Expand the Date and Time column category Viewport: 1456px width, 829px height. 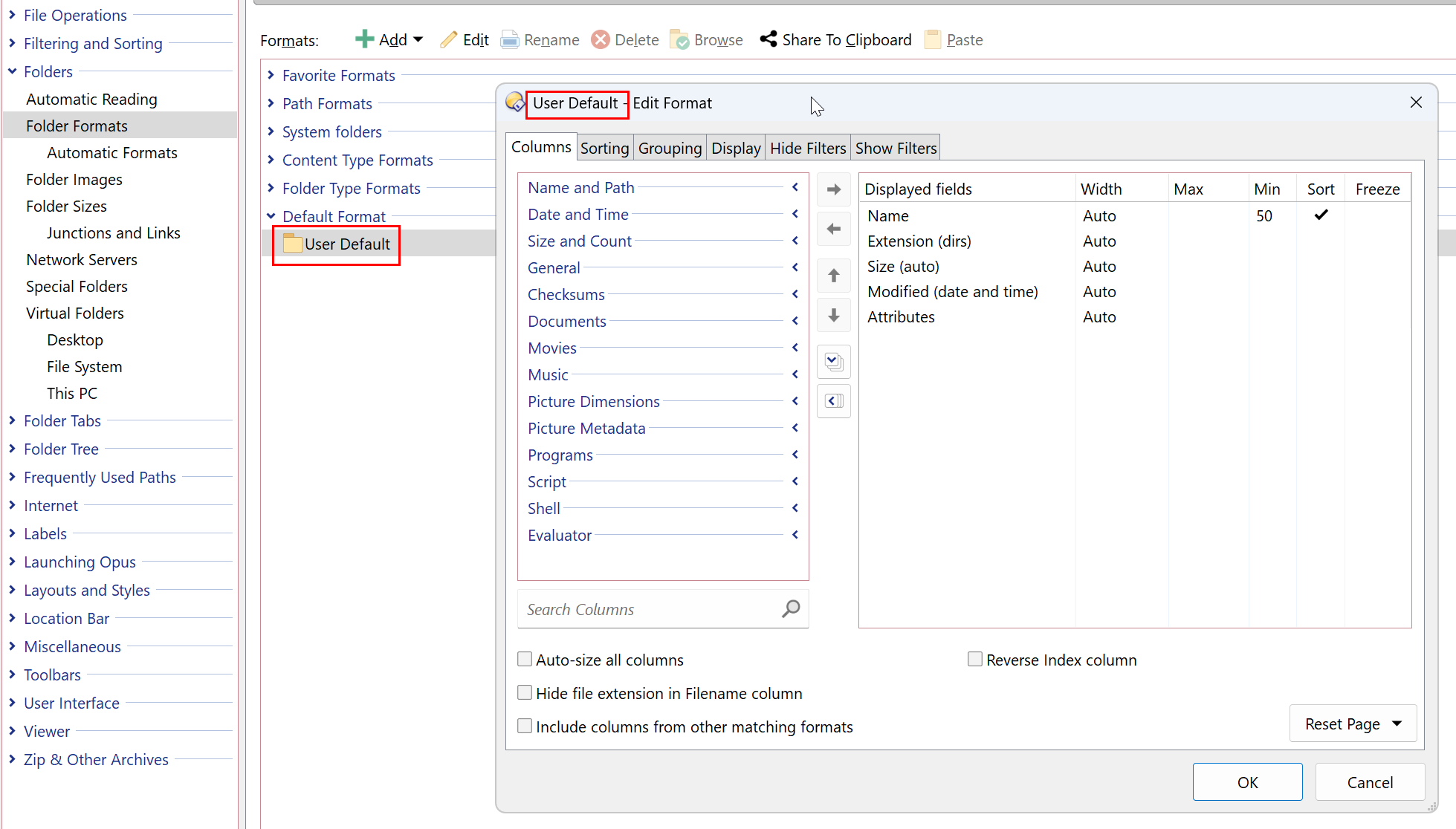click(795, 215)
